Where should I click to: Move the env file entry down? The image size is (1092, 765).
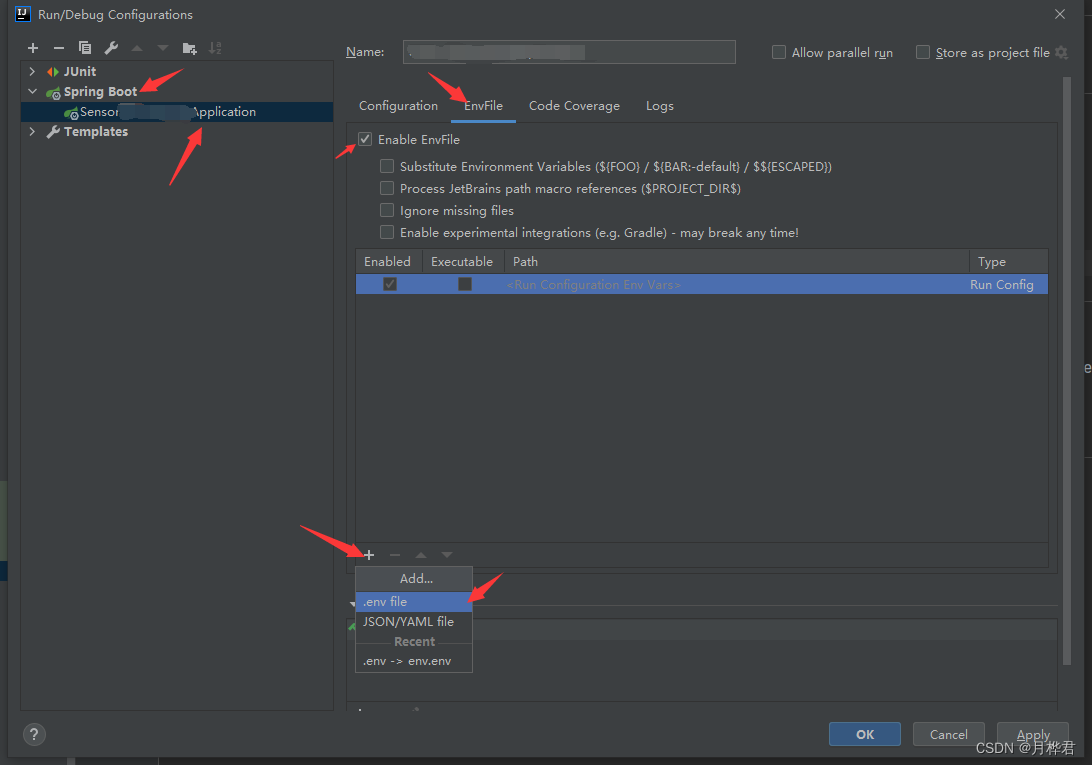coord(446,555)
